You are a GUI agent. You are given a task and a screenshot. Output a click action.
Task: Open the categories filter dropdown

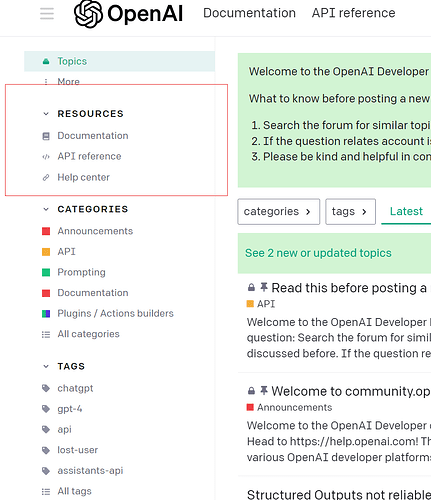point(279,212)
